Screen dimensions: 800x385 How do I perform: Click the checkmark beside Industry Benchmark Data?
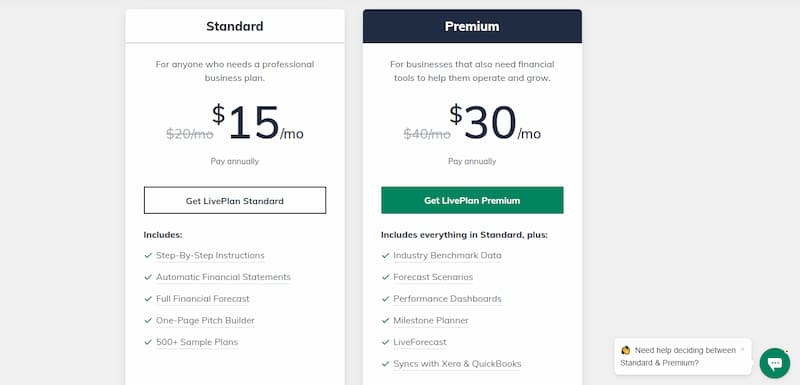385,255
